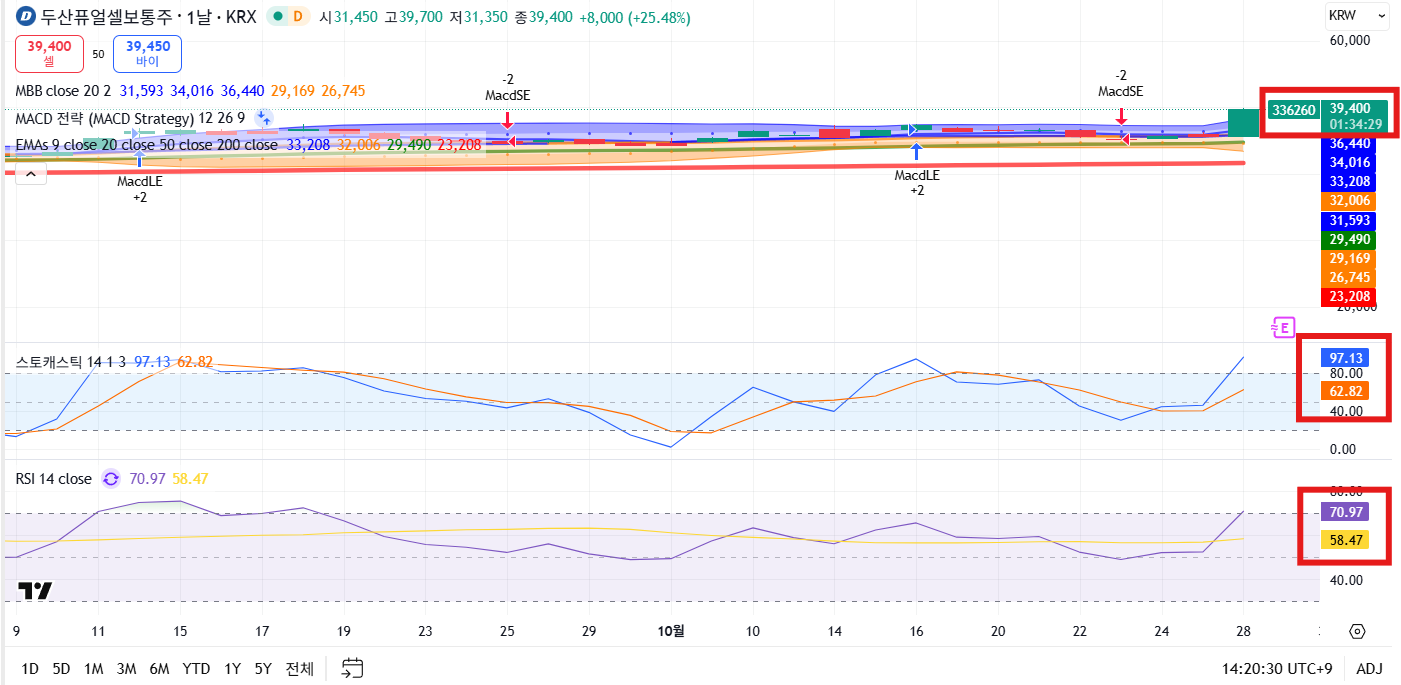The height and width of the screenshot is (685, 1401).
Task: Select the 6M range tab
Action: tap(159, 669)
